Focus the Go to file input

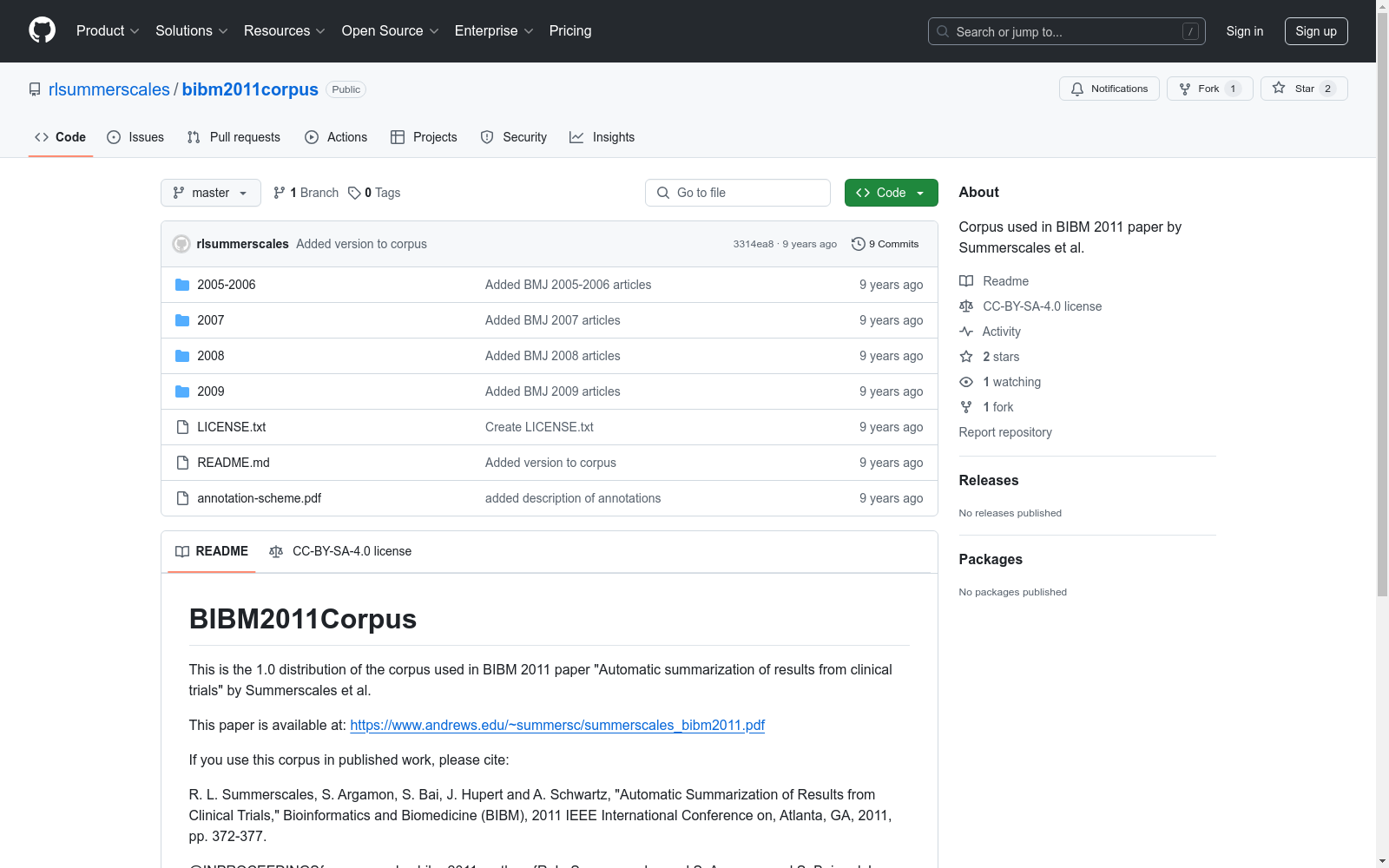point(738,193)
